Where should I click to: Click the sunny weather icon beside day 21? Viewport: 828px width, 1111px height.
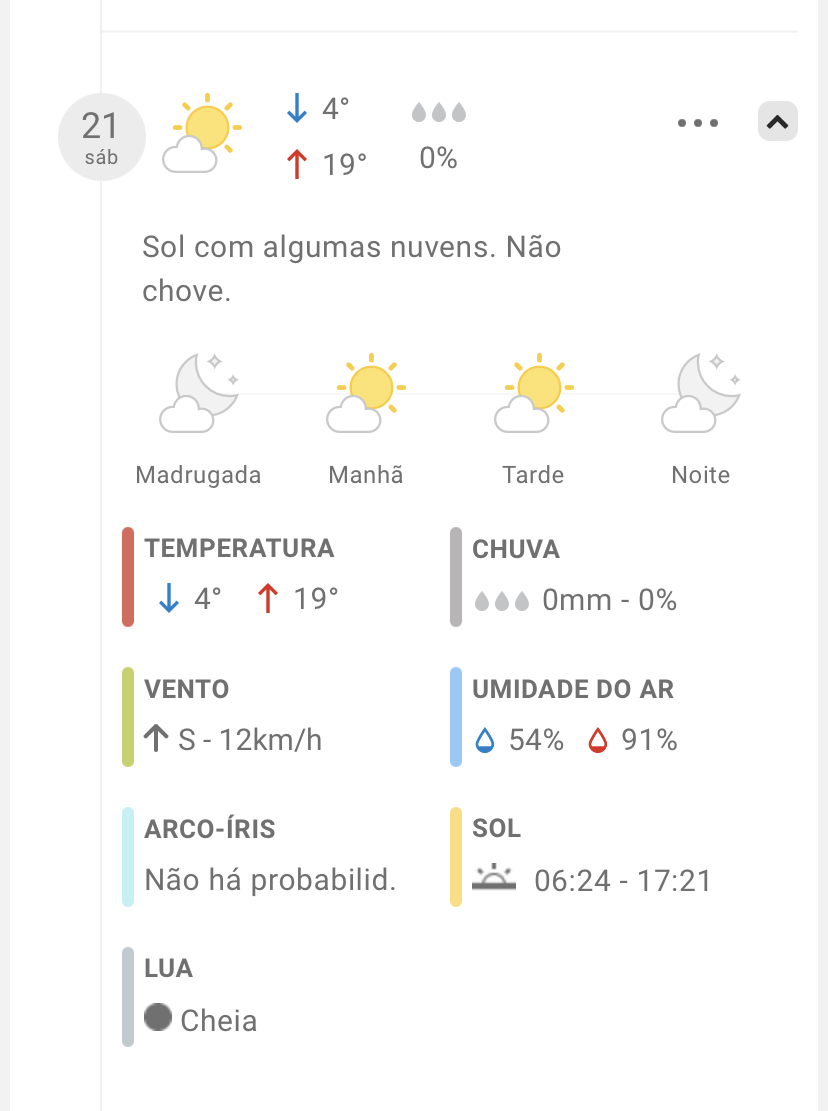(201, 134)
